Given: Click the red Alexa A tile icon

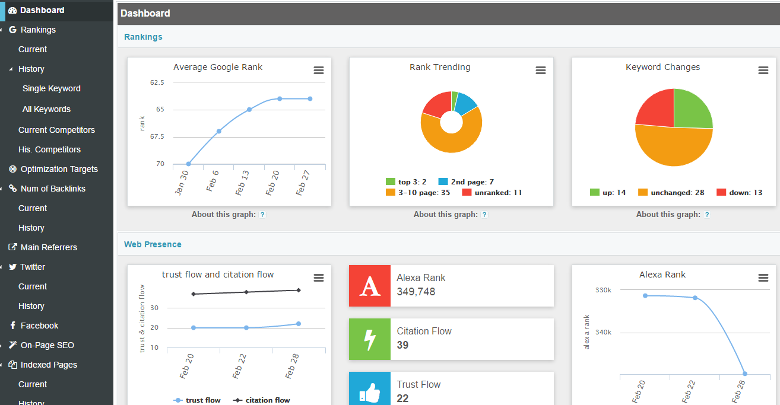Looking at the screenshot, I should pyautogui.click(x=370, y=286).
